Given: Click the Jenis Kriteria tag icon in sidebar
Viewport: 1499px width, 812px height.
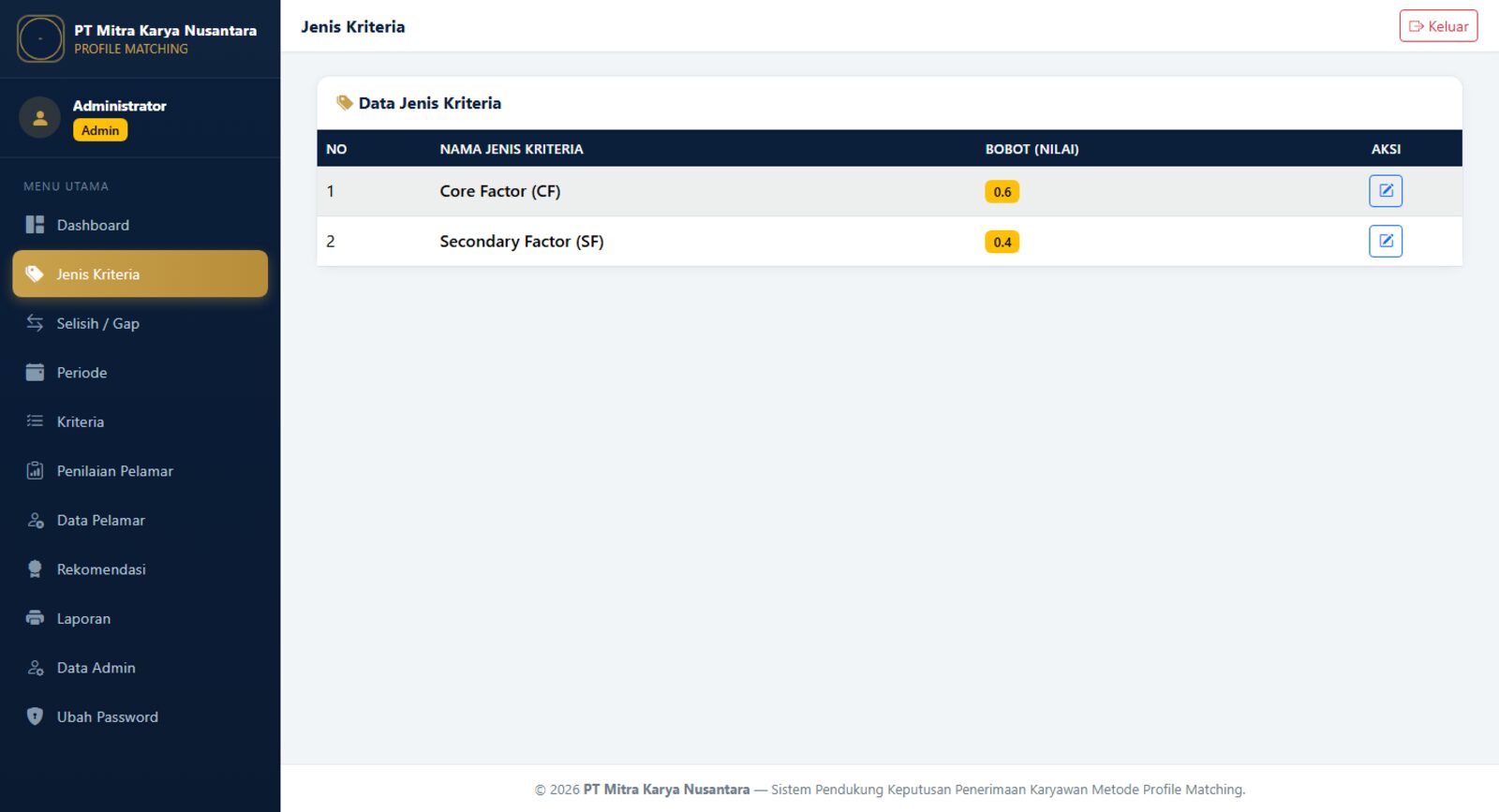Looking at the screenshot, I should click(x=35, y=273).
